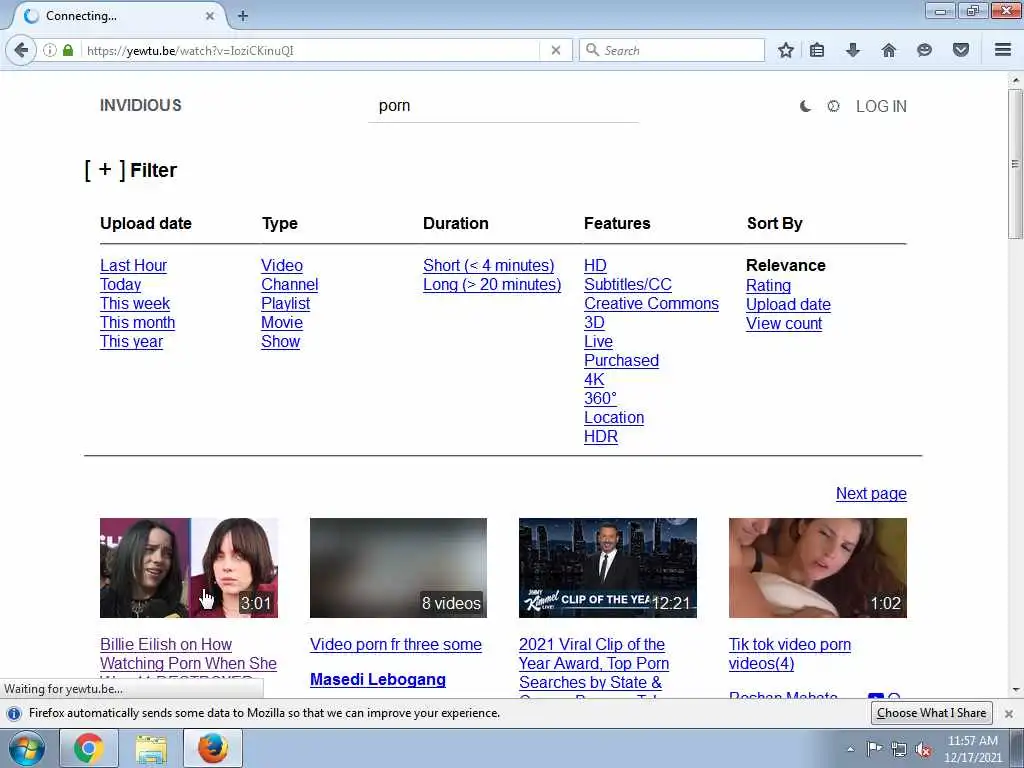Go to Next page of results
Viewport: 1024px width, 768px height.
(x=871, y=494)
